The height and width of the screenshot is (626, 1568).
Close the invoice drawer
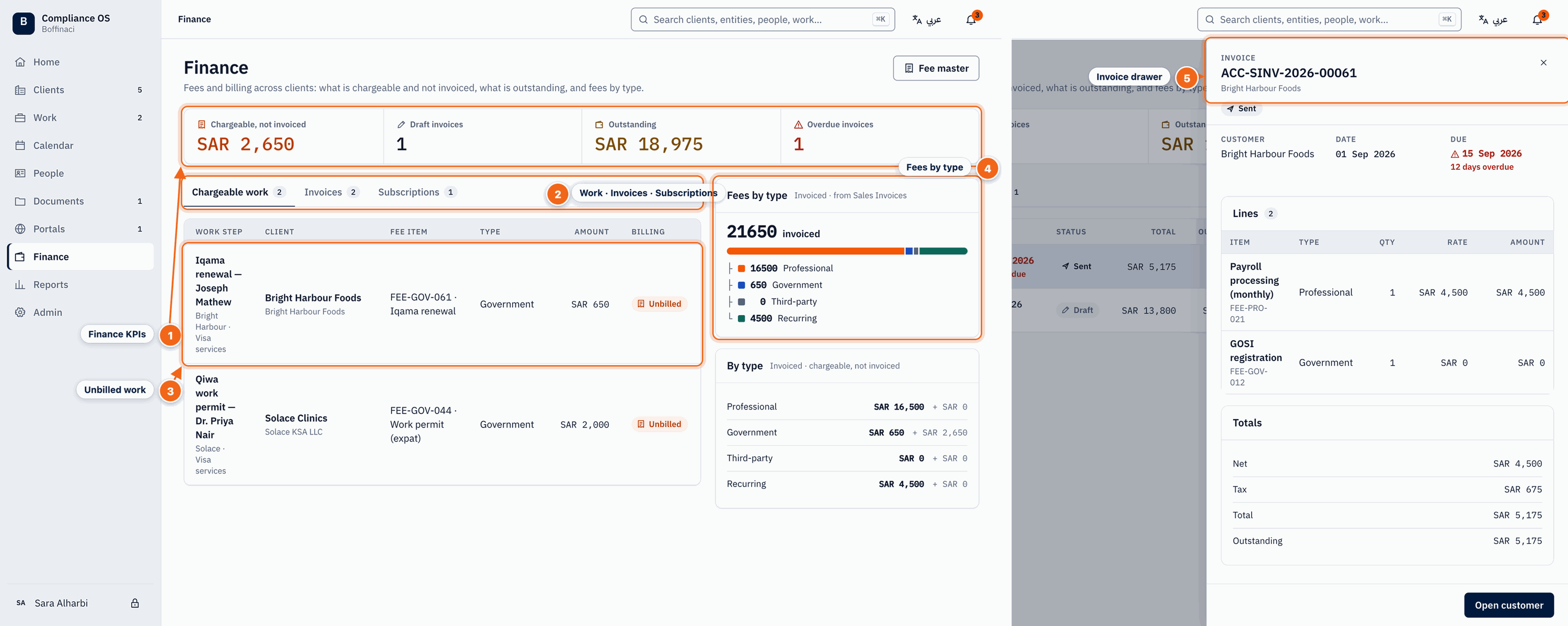coord(1543,63)
